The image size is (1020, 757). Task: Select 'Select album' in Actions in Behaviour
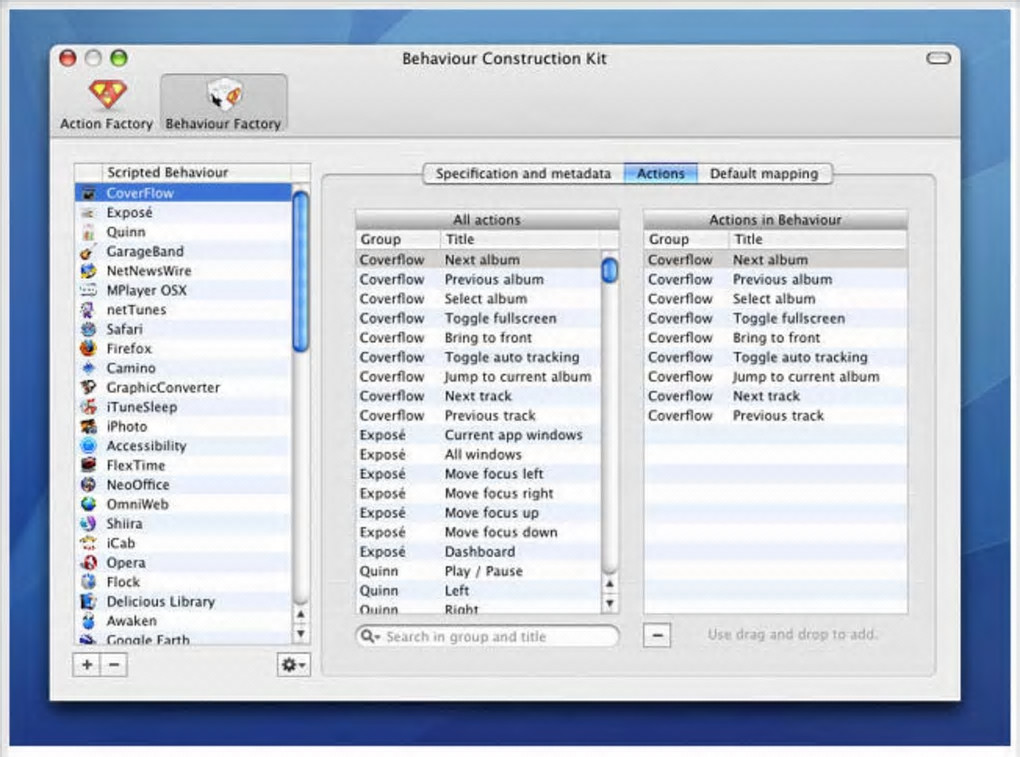click(x=775, y=299)
